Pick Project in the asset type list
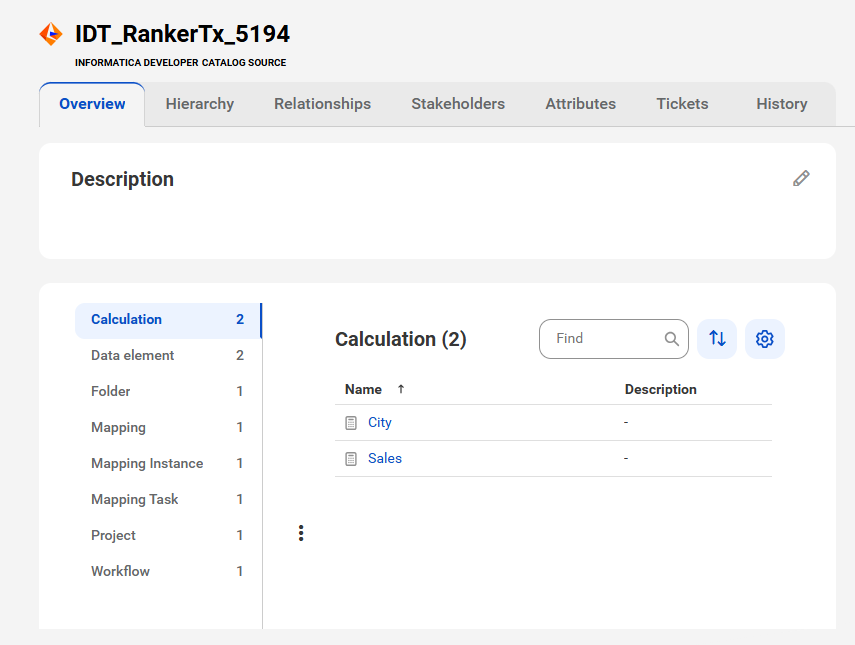 [168, 535]
